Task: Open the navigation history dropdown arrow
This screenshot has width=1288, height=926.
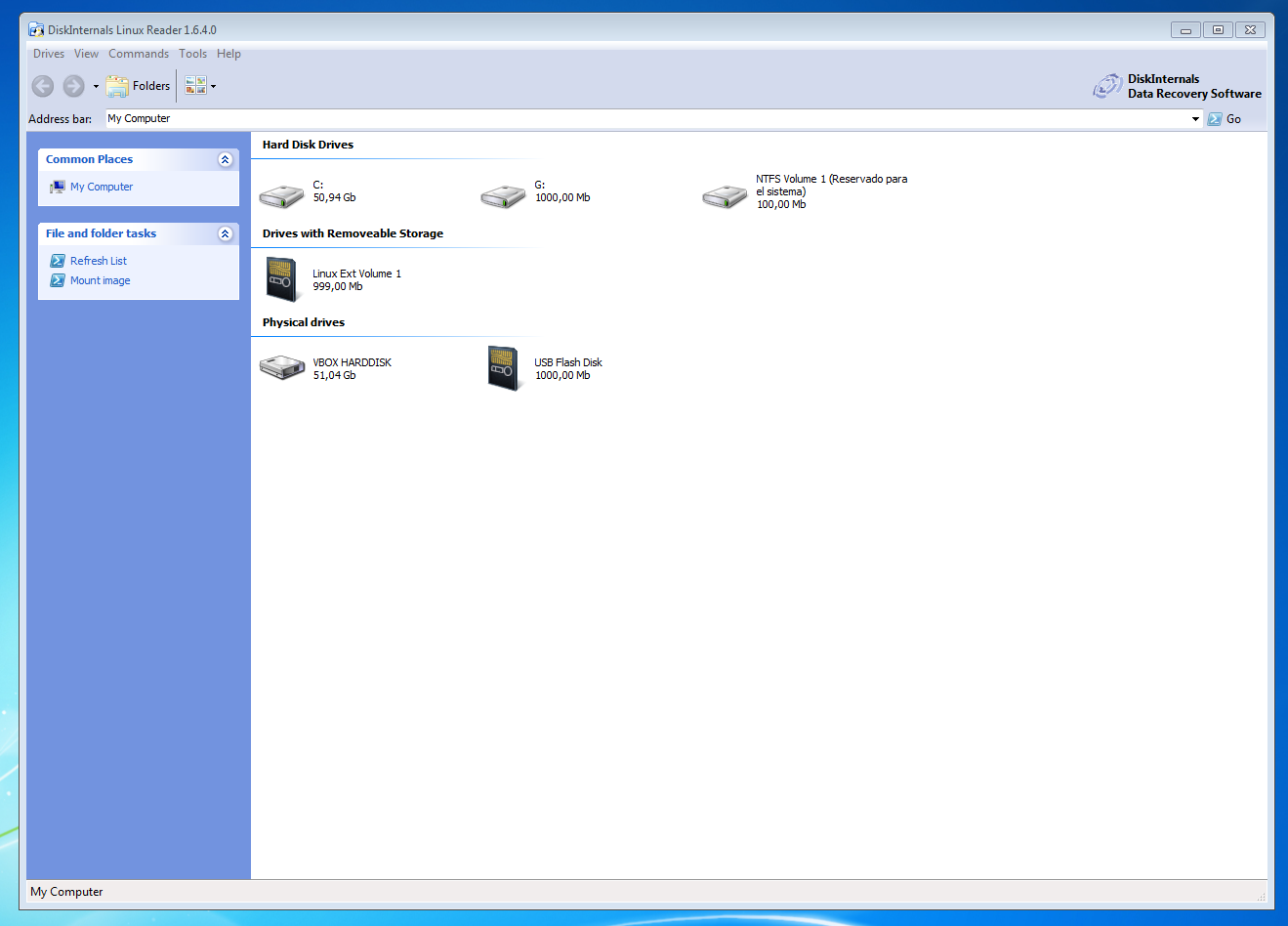Action: (x=96, y=87)
